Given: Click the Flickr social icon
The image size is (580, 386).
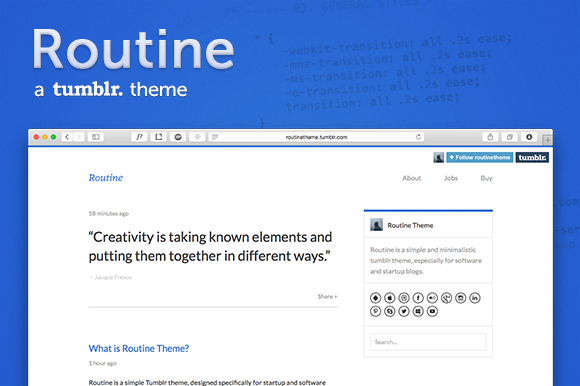Looking at the screenshot, I should (x=432, y=298).
